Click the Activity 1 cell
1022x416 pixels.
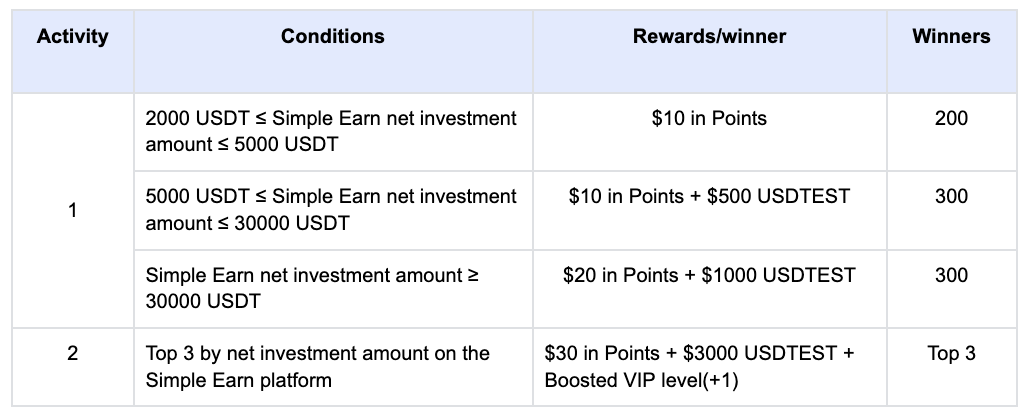click(x=72, y=211)
